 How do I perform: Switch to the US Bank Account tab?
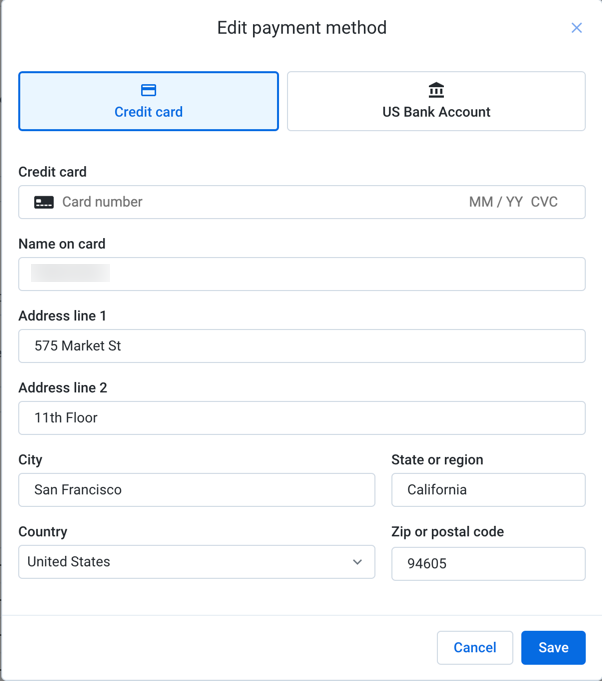pos(436,102)
